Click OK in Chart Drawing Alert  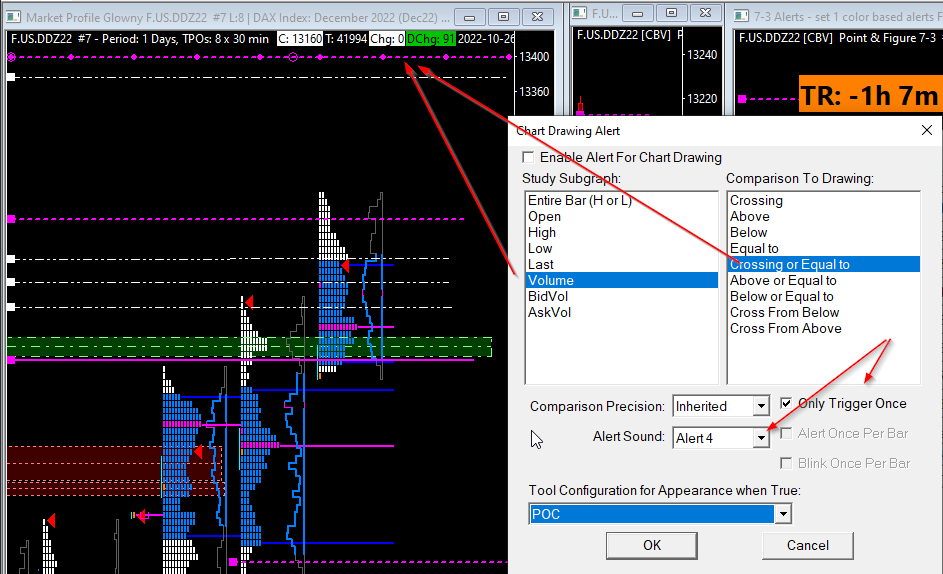tap(651, 545)
